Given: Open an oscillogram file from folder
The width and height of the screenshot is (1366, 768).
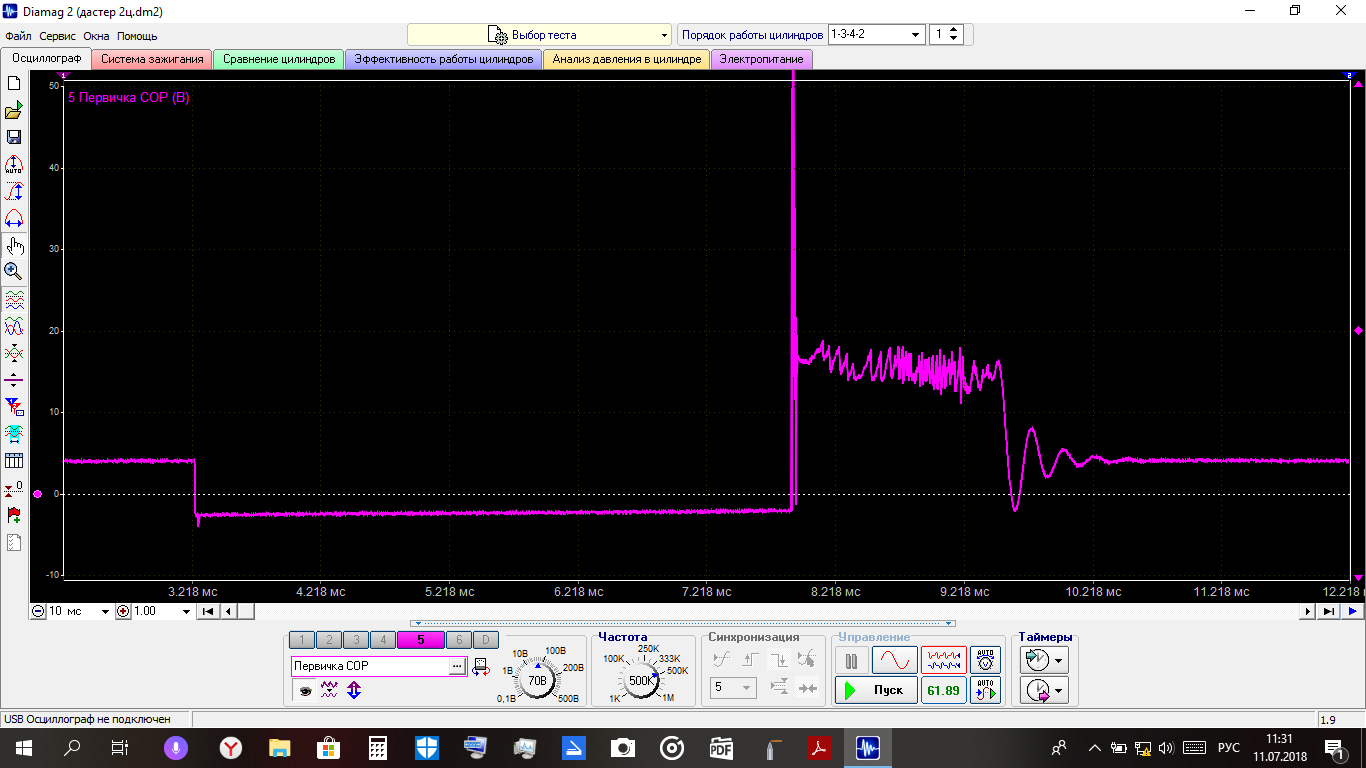Looking at the screenshot, I should click(14, 111).
